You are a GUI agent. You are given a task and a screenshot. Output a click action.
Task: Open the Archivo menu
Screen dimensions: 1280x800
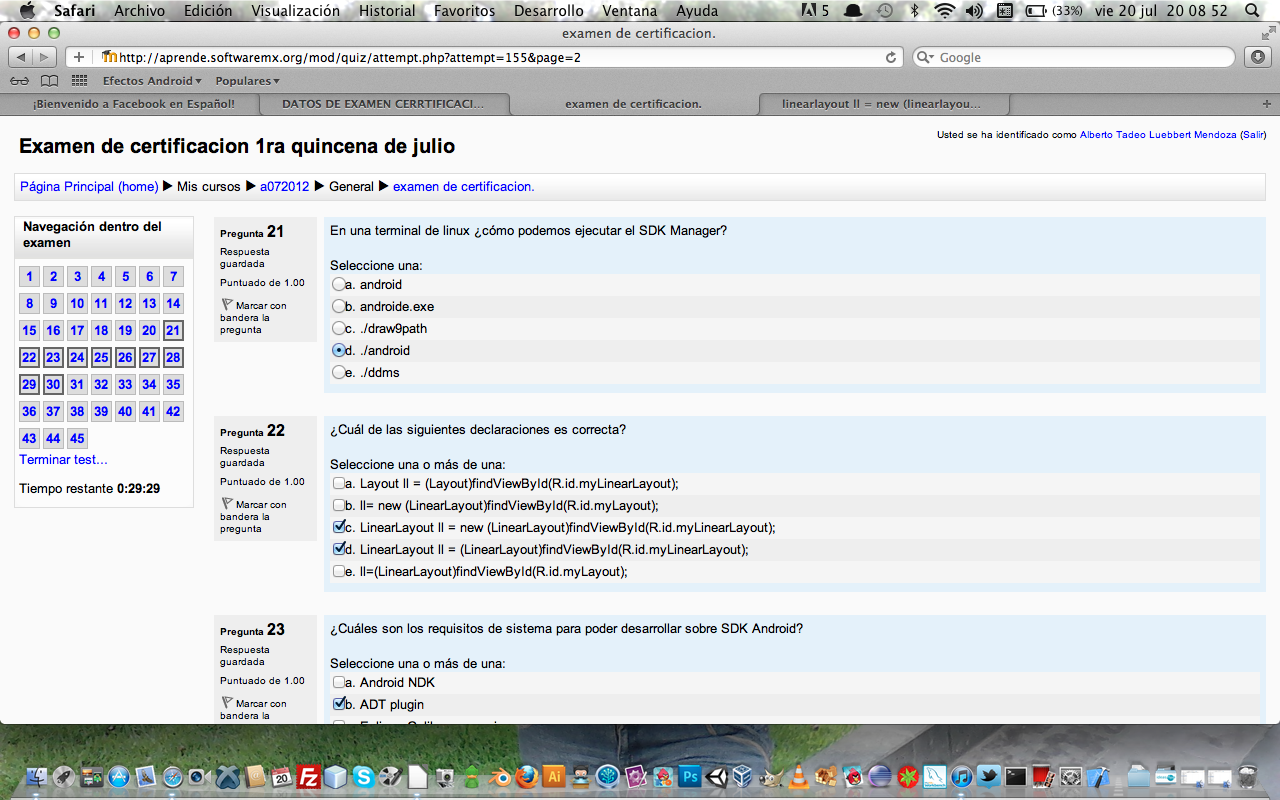point(140,11)
